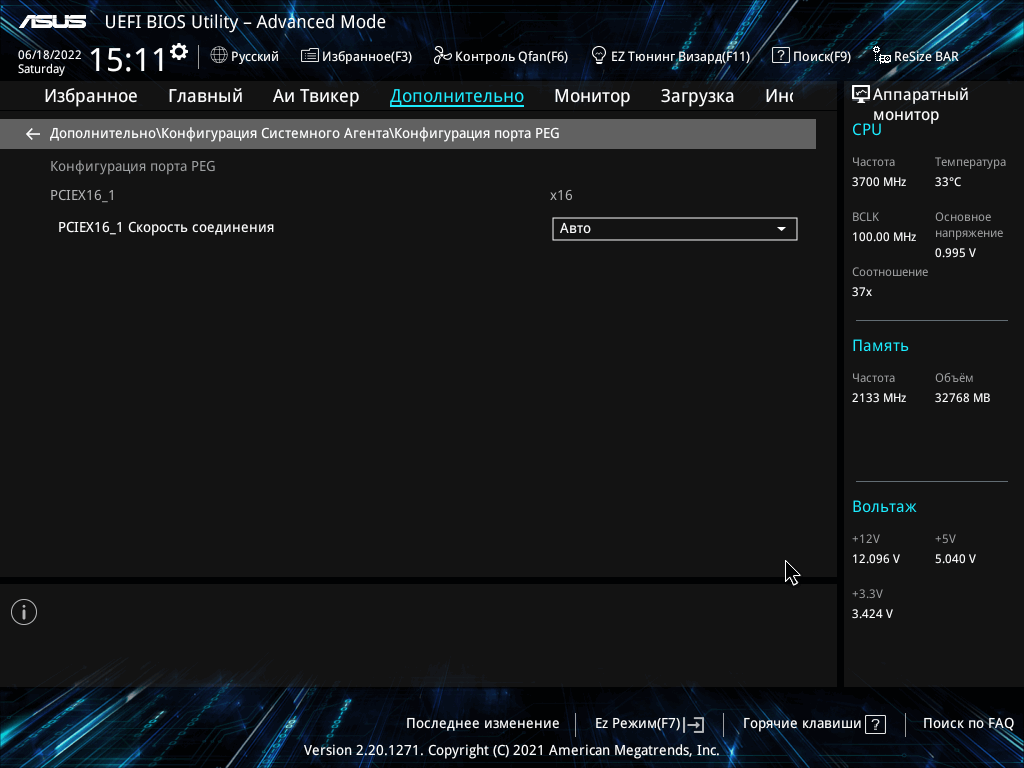This screenshot has width=1024, height=768.
Task: Click the info icon in the help area
Action: [24, 612]
